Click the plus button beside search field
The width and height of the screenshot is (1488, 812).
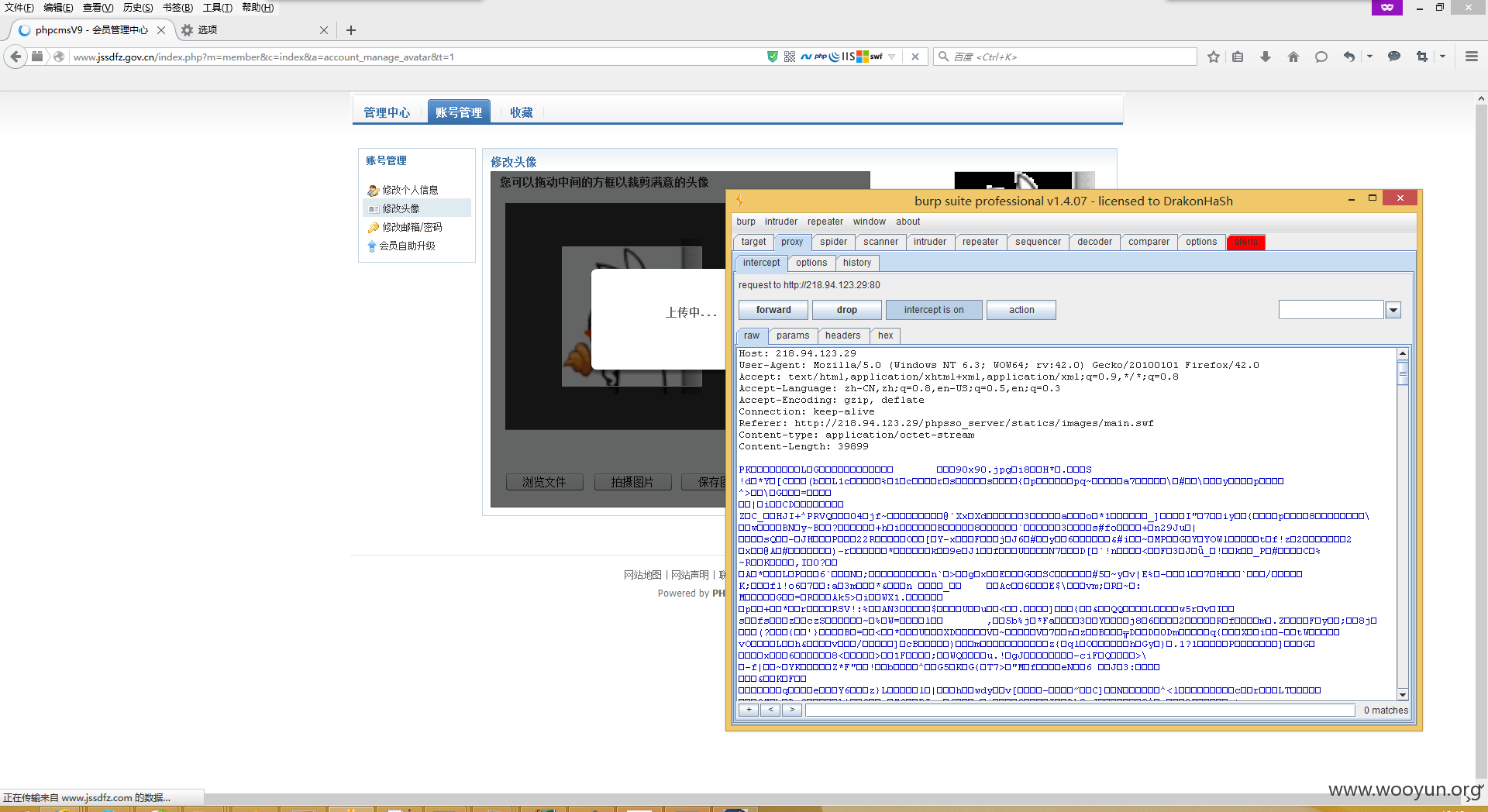click(749, 710)
